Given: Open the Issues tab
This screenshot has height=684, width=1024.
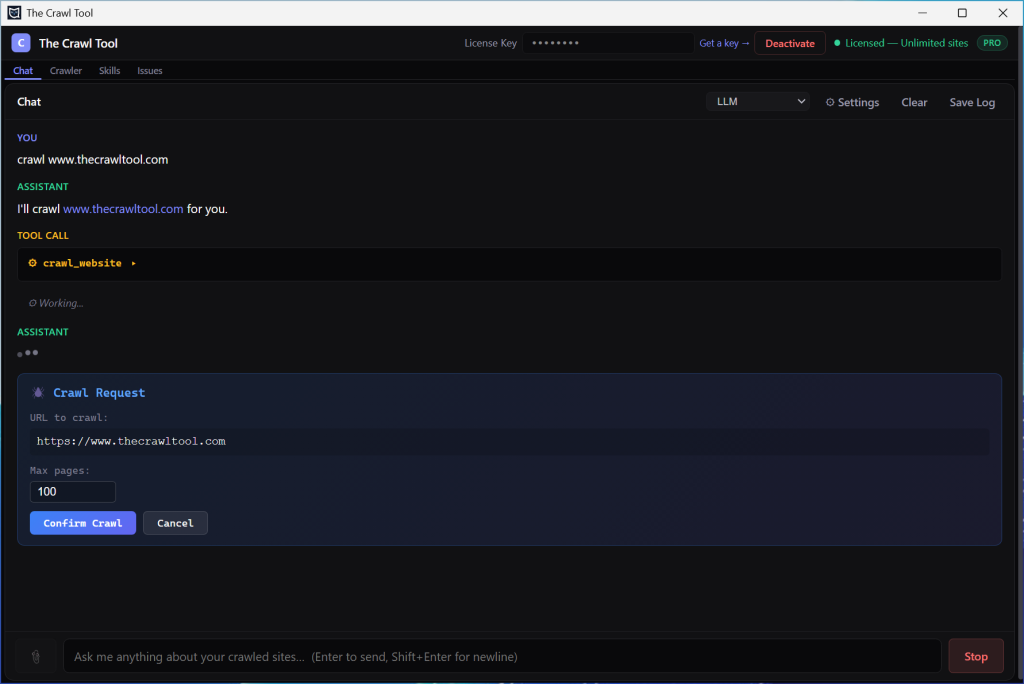Looking at the screenshot, I should coord(150,71).
